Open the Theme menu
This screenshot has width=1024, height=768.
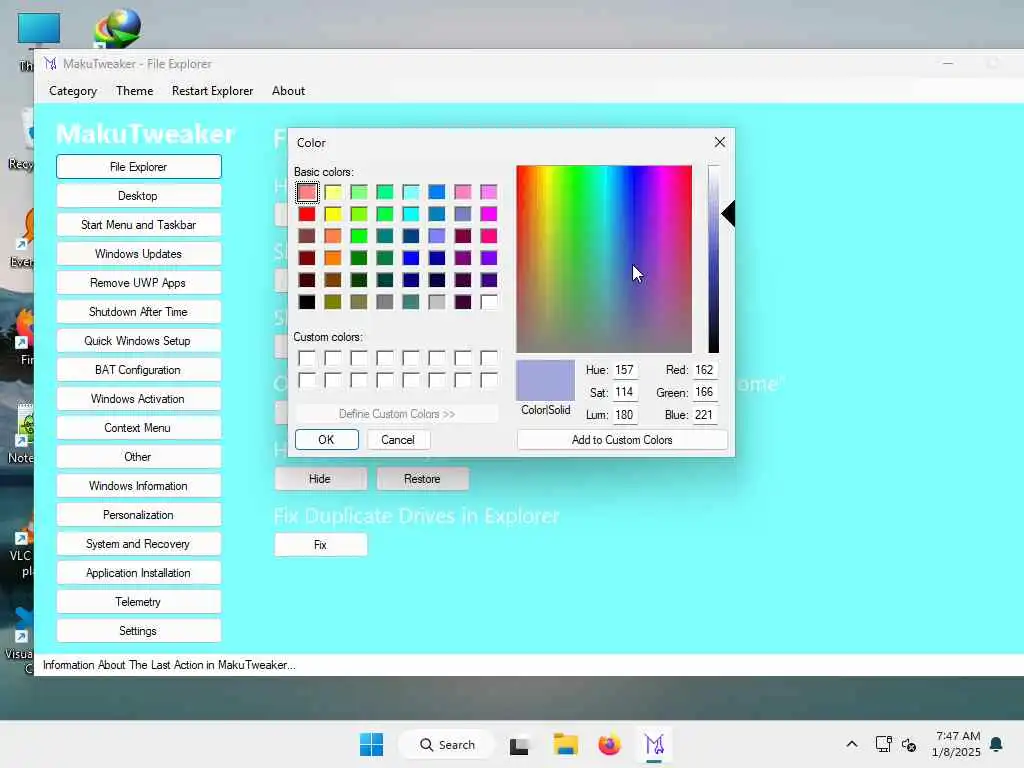coord(135,91)
